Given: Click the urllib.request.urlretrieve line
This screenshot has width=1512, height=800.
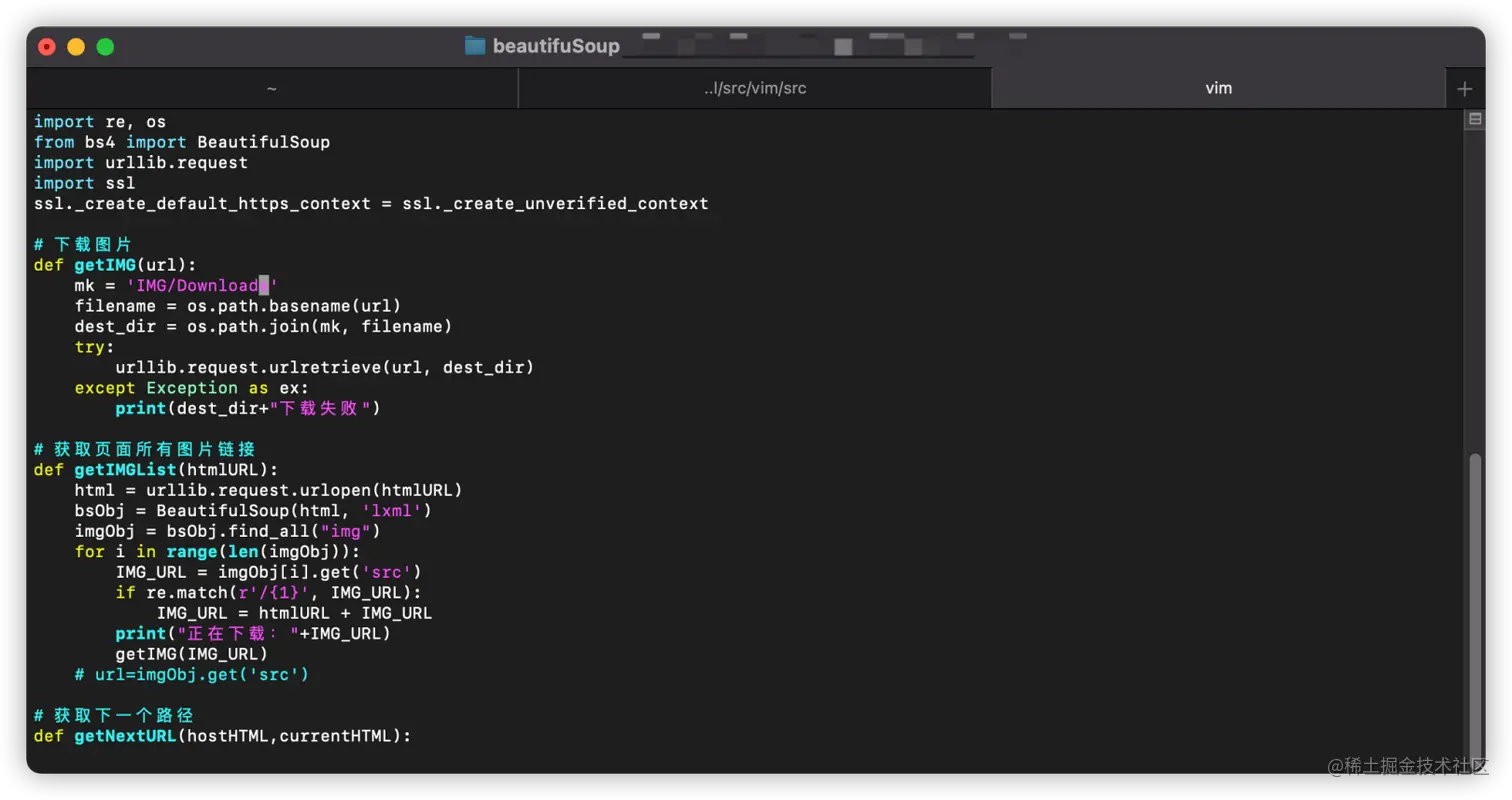Looking at the screenshot, I should click(324, 367).
